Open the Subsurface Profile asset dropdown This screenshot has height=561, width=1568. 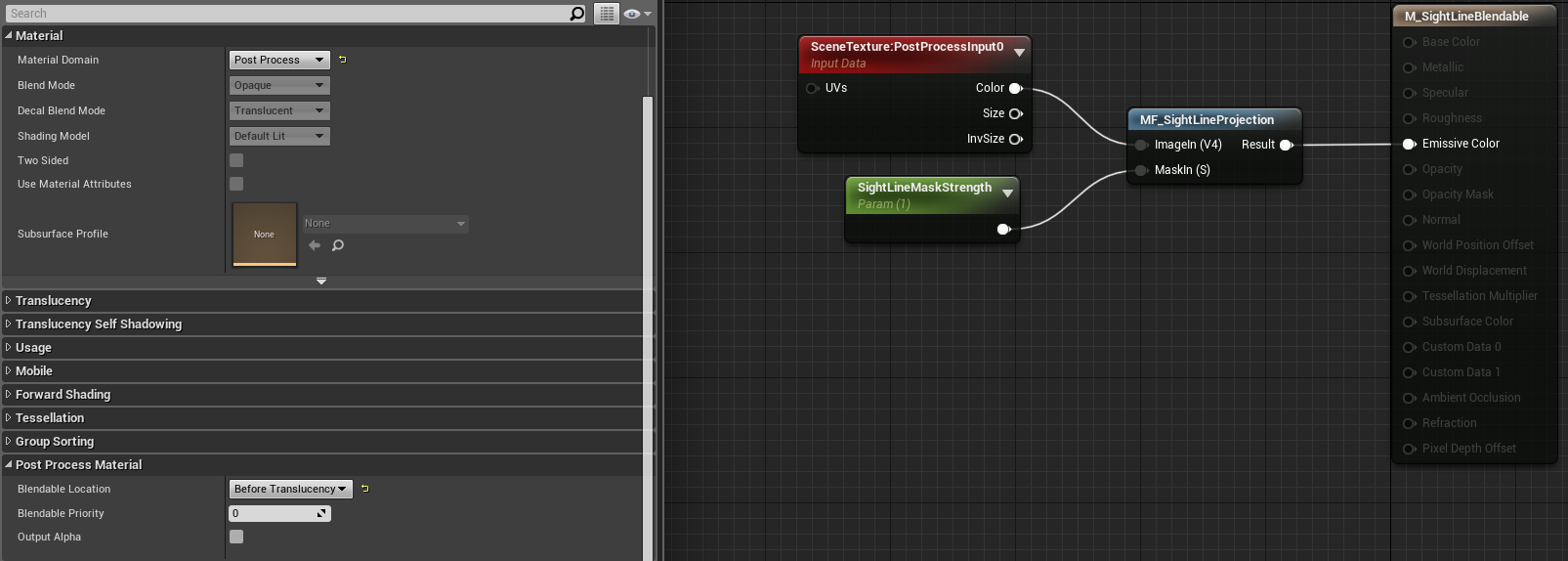(x=385, y=224)
